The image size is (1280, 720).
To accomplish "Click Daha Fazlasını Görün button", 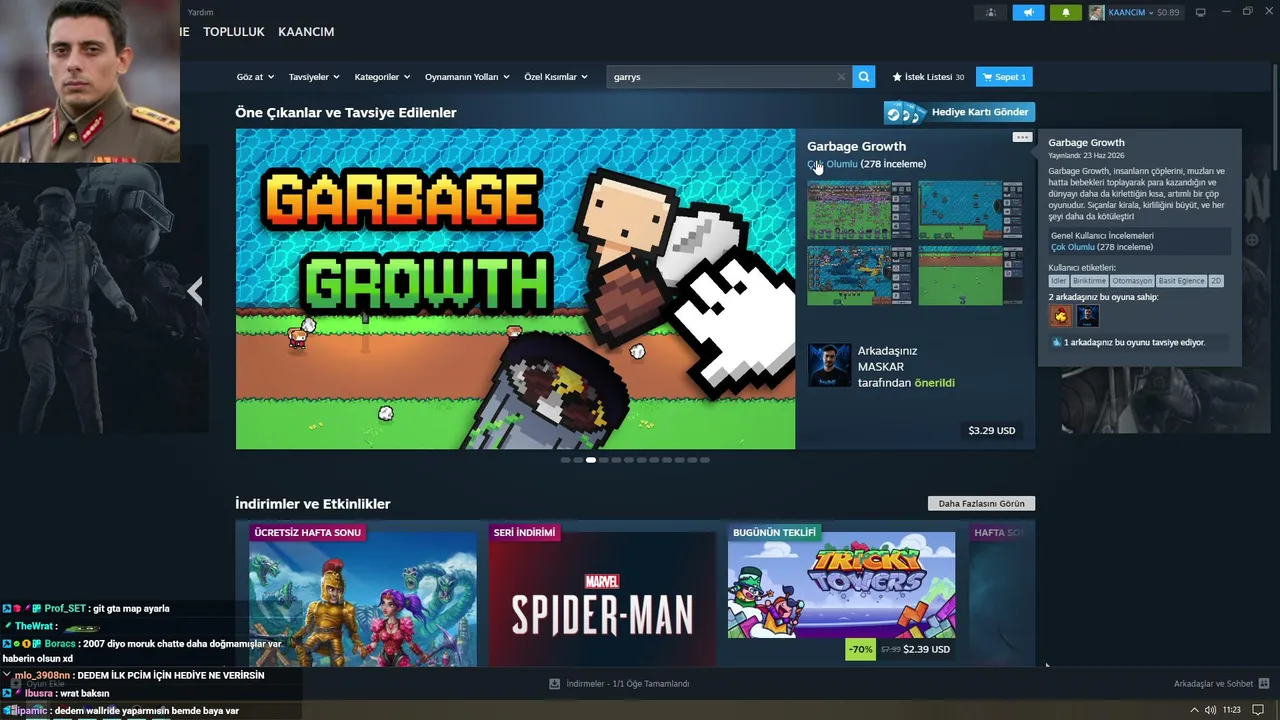I will coord(981,504).
